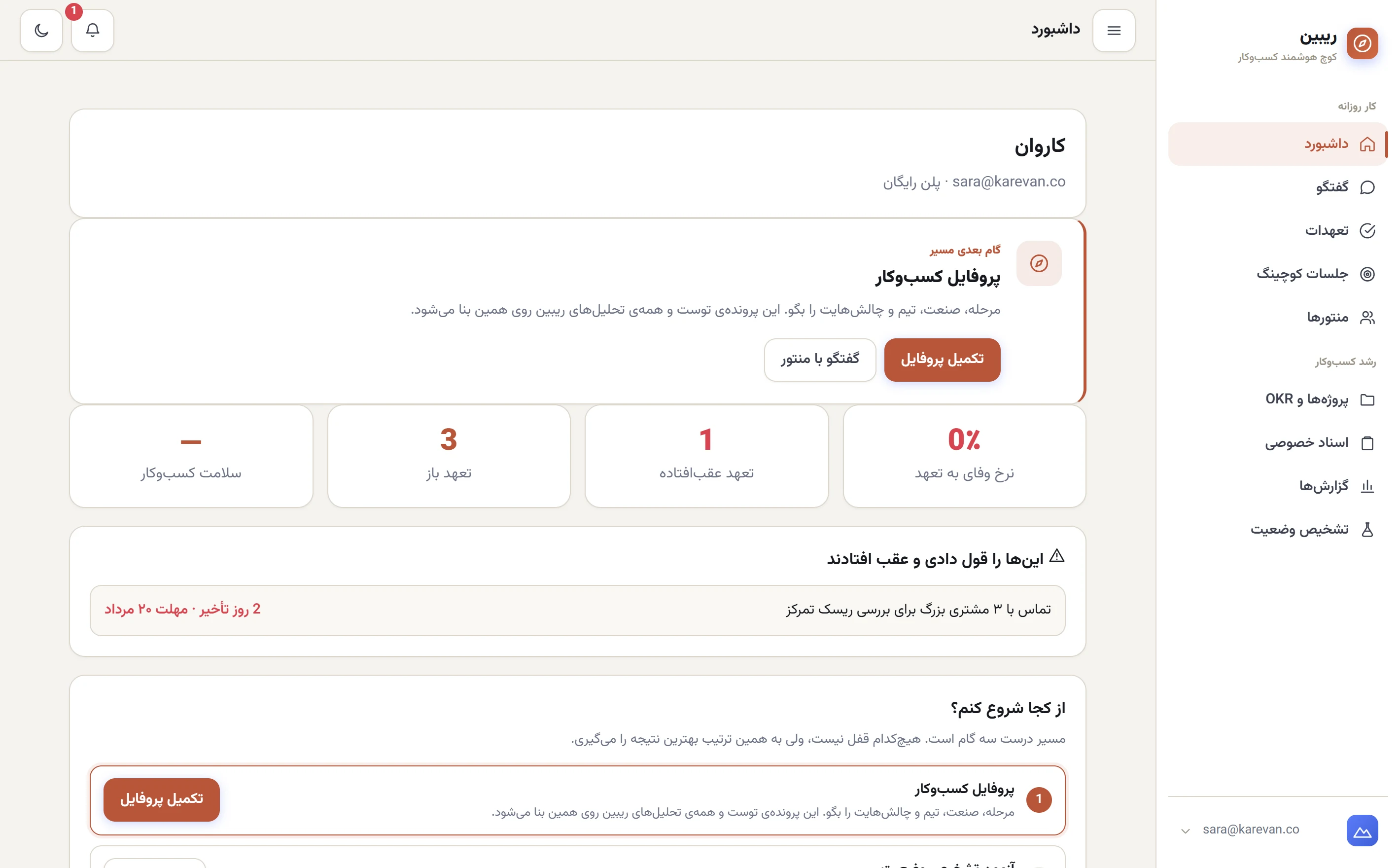Click the warning triangle icon
Viewport: 1400px width, 868px height.
[1056, 556]
